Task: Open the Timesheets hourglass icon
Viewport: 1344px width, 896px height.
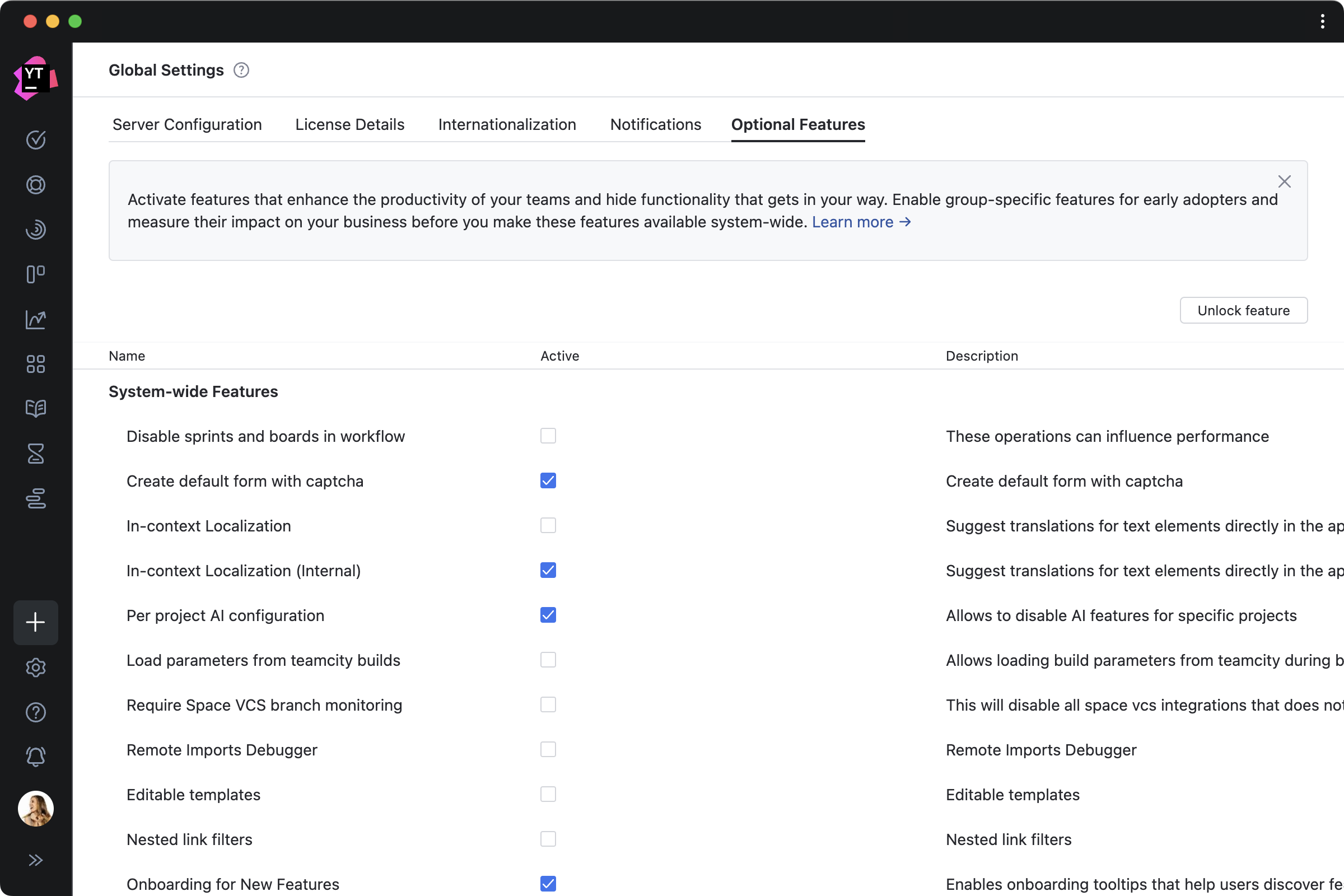Action: coord(36,453)
